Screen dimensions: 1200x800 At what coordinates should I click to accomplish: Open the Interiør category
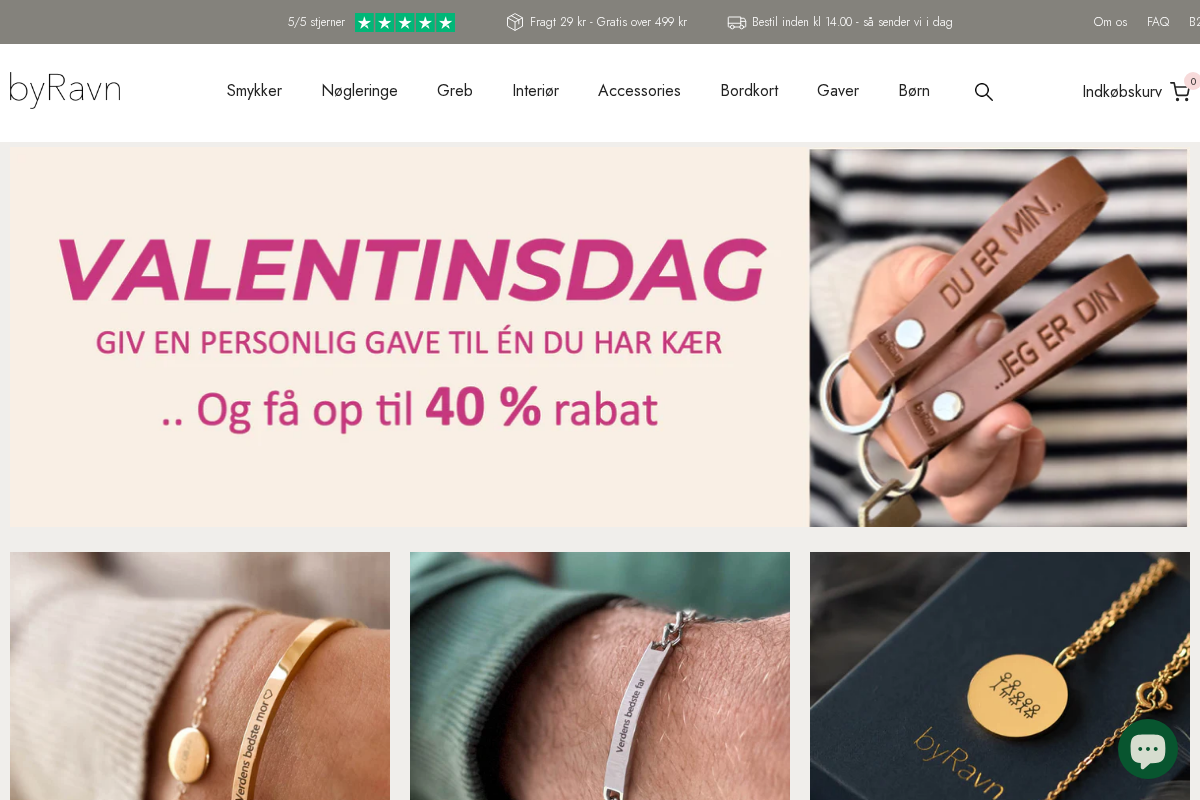tap(535, 91)
